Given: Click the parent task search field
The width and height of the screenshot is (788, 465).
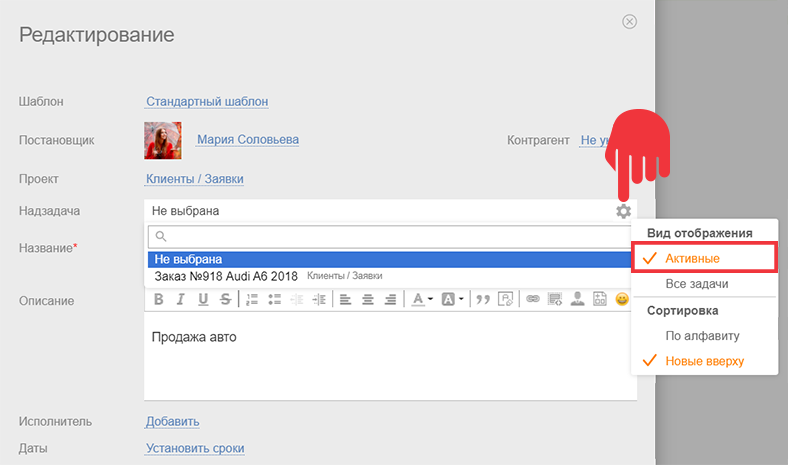Looking at the screenshot, I should click(389, 236).
